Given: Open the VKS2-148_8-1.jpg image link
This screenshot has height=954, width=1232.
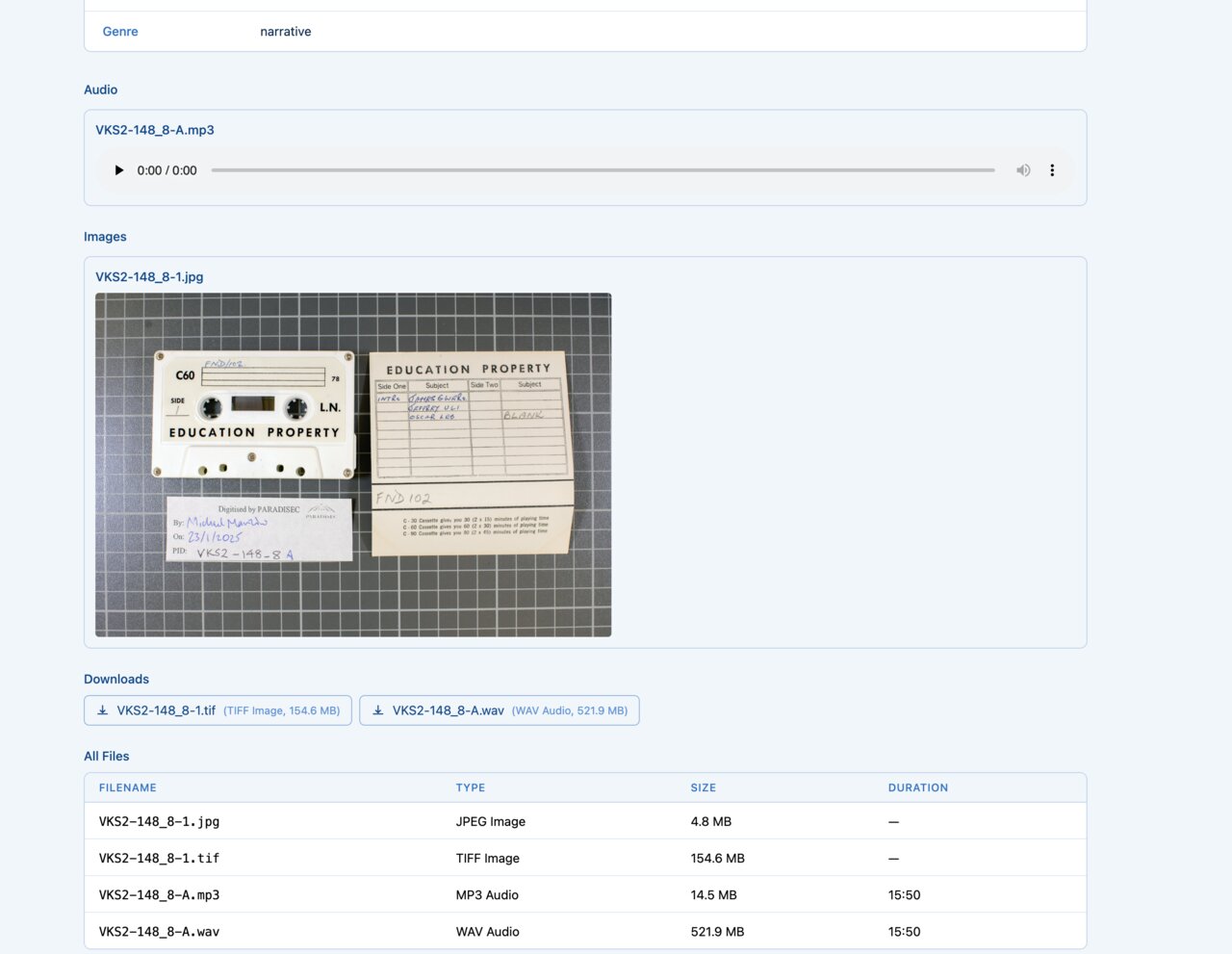Looking at the screenshot, I should pos(149,276).
